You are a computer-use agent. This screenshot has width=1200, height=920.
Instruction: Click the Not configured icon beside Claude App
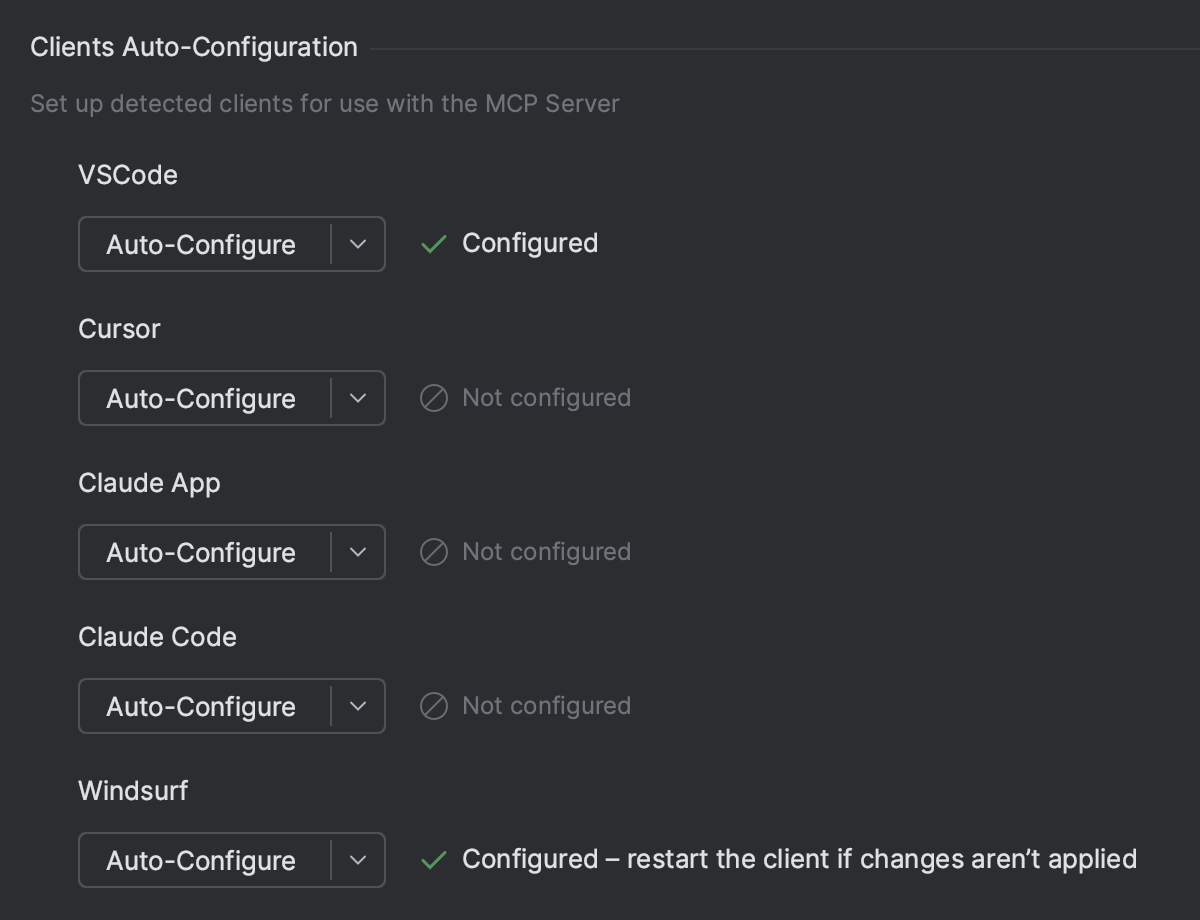click(433, 552)
